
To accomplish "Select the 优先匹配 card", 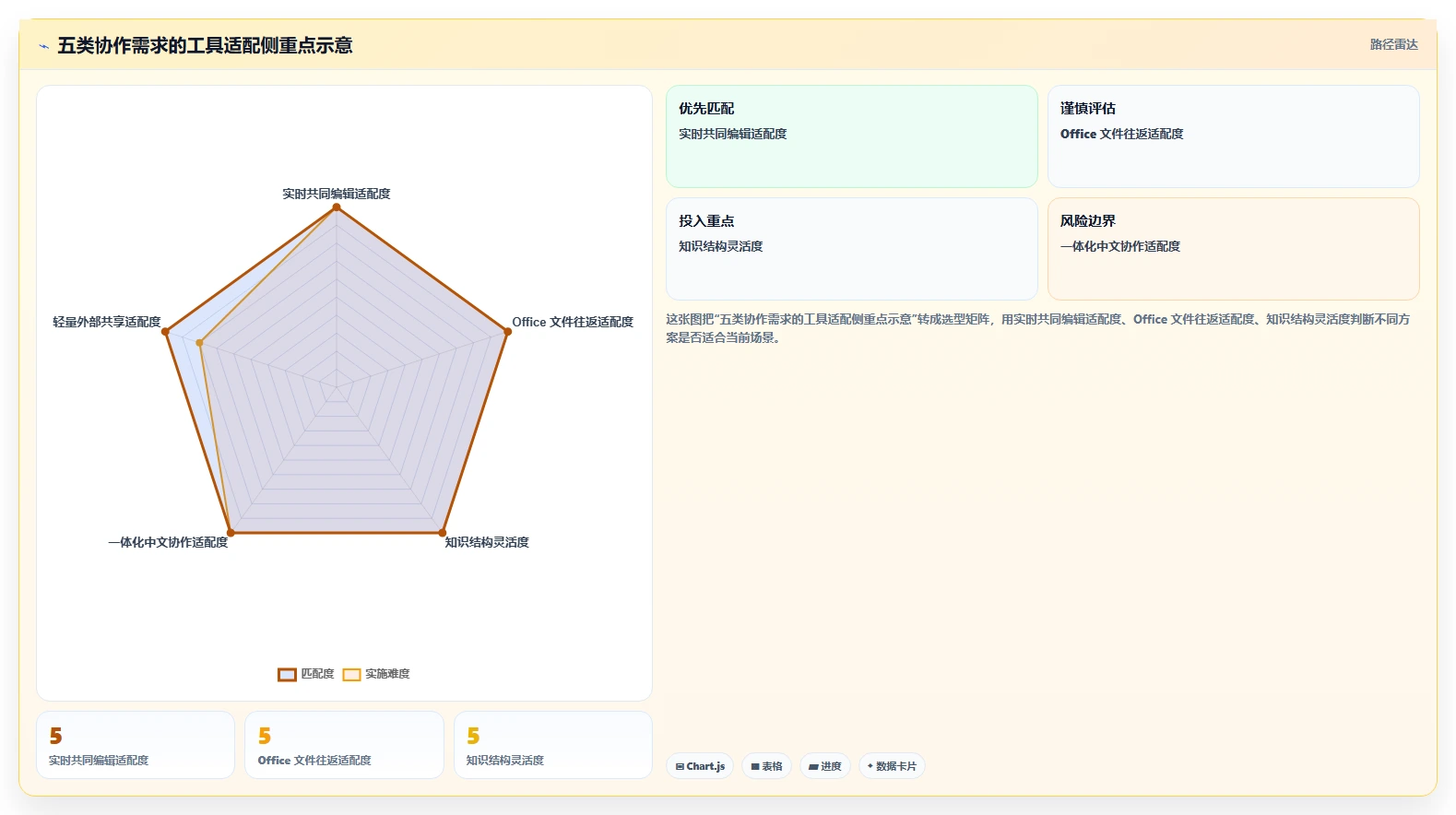I will (x=852, y=136).
